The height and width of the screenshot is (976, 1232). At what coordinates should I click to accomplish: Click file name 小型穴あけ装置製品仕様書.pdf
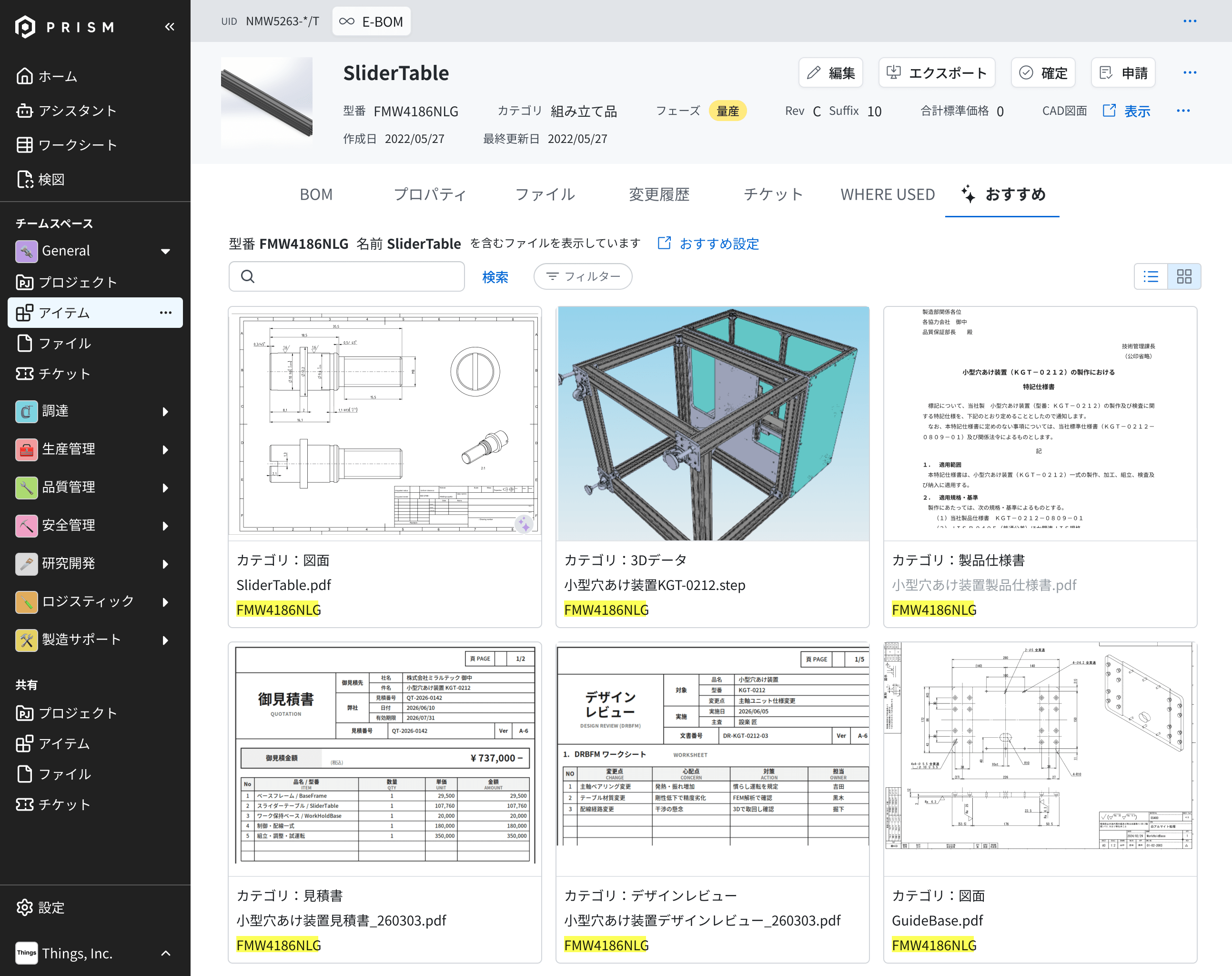[x=984, y=585]
